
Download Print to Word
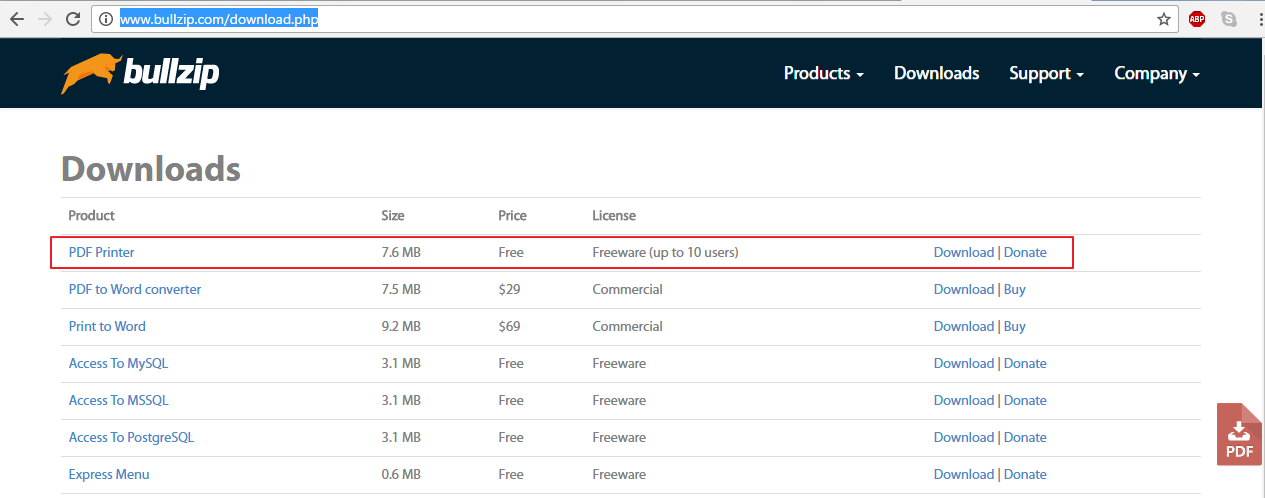click(x=963, y=326)
